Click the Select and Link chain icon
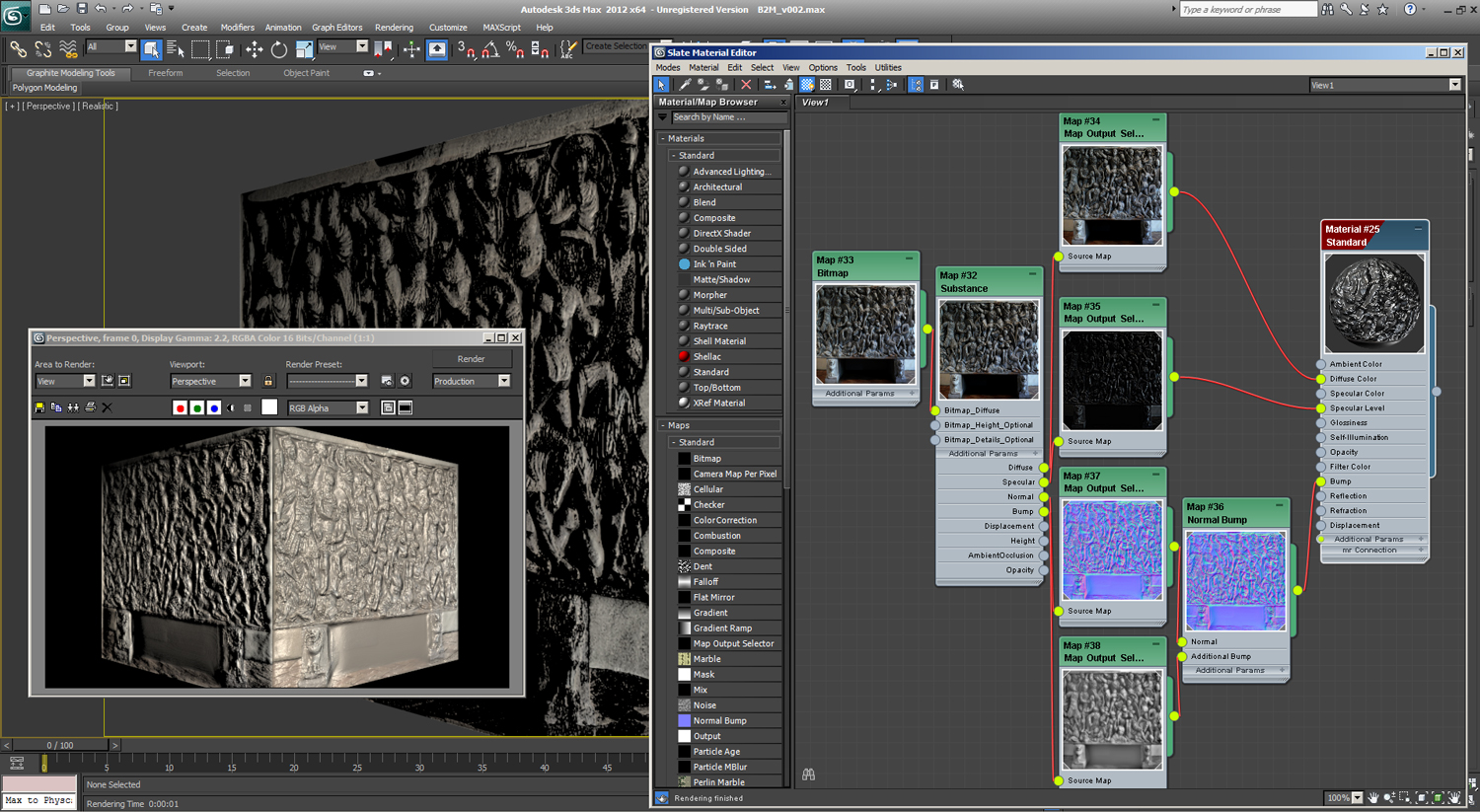The width and height of the screenshot is (1480, 812). (18, 48)
